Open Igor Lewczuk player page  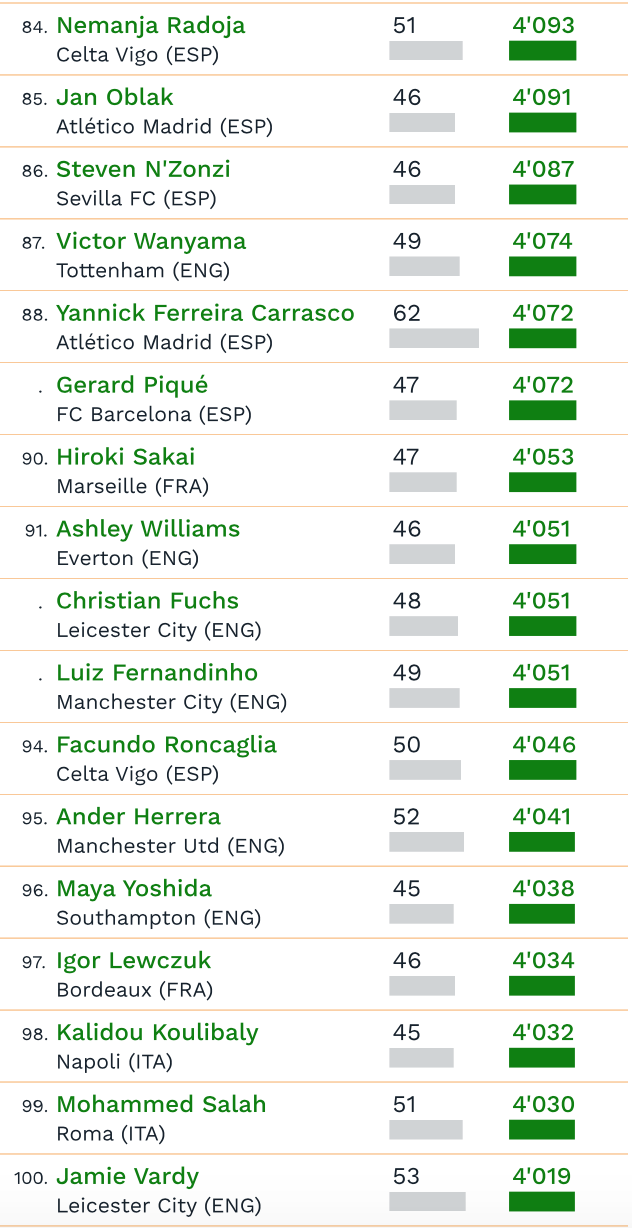(x=134, y=962)
